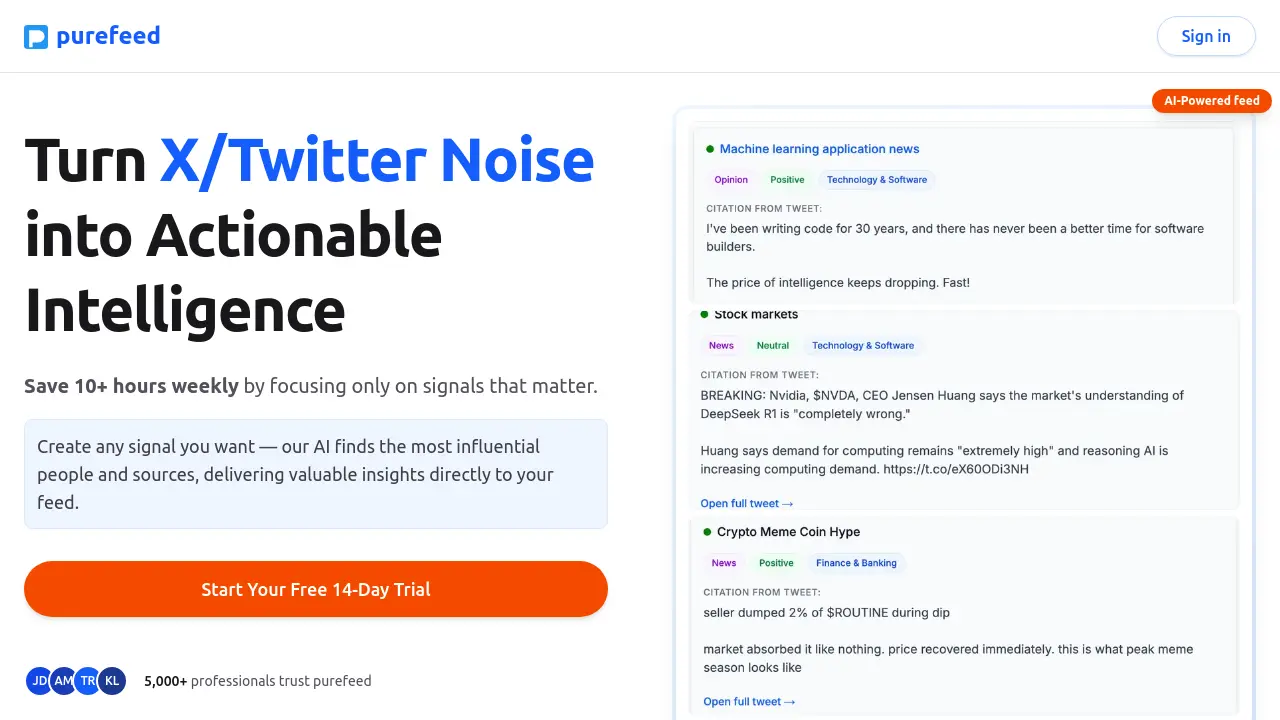Click green dot beside Stock markets
This screenshot has height=720, width=1280.
click(705, 314)
